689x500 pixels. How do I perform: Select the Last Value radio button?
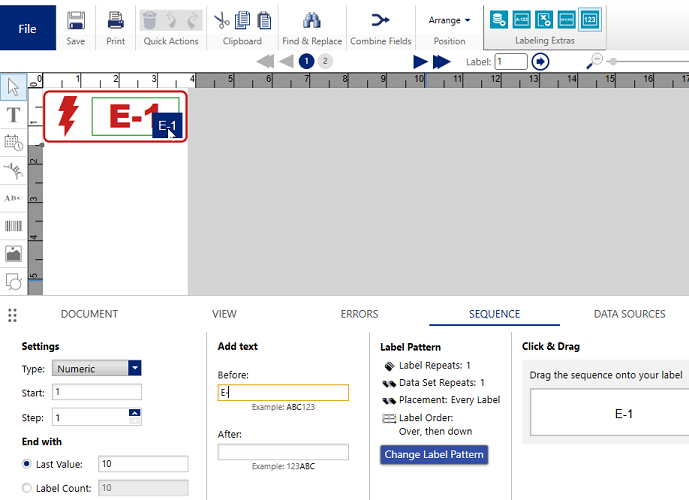coord(26,464)
